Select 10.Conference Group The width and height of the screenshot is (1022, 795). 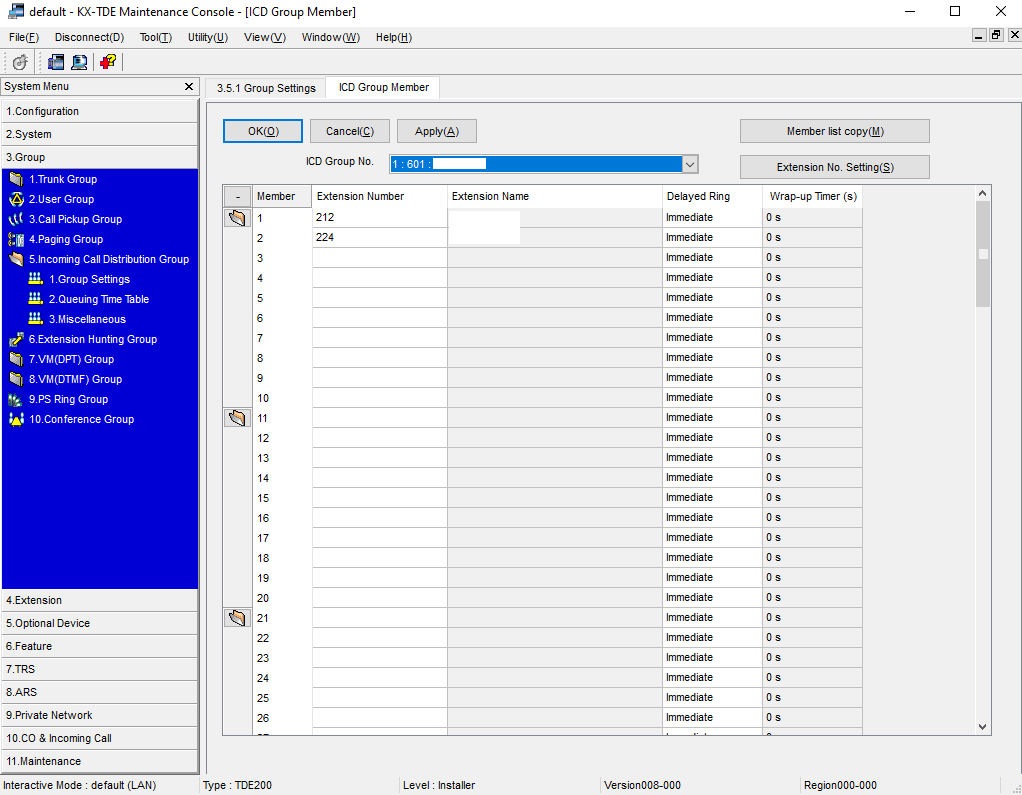tap(81, 420)
